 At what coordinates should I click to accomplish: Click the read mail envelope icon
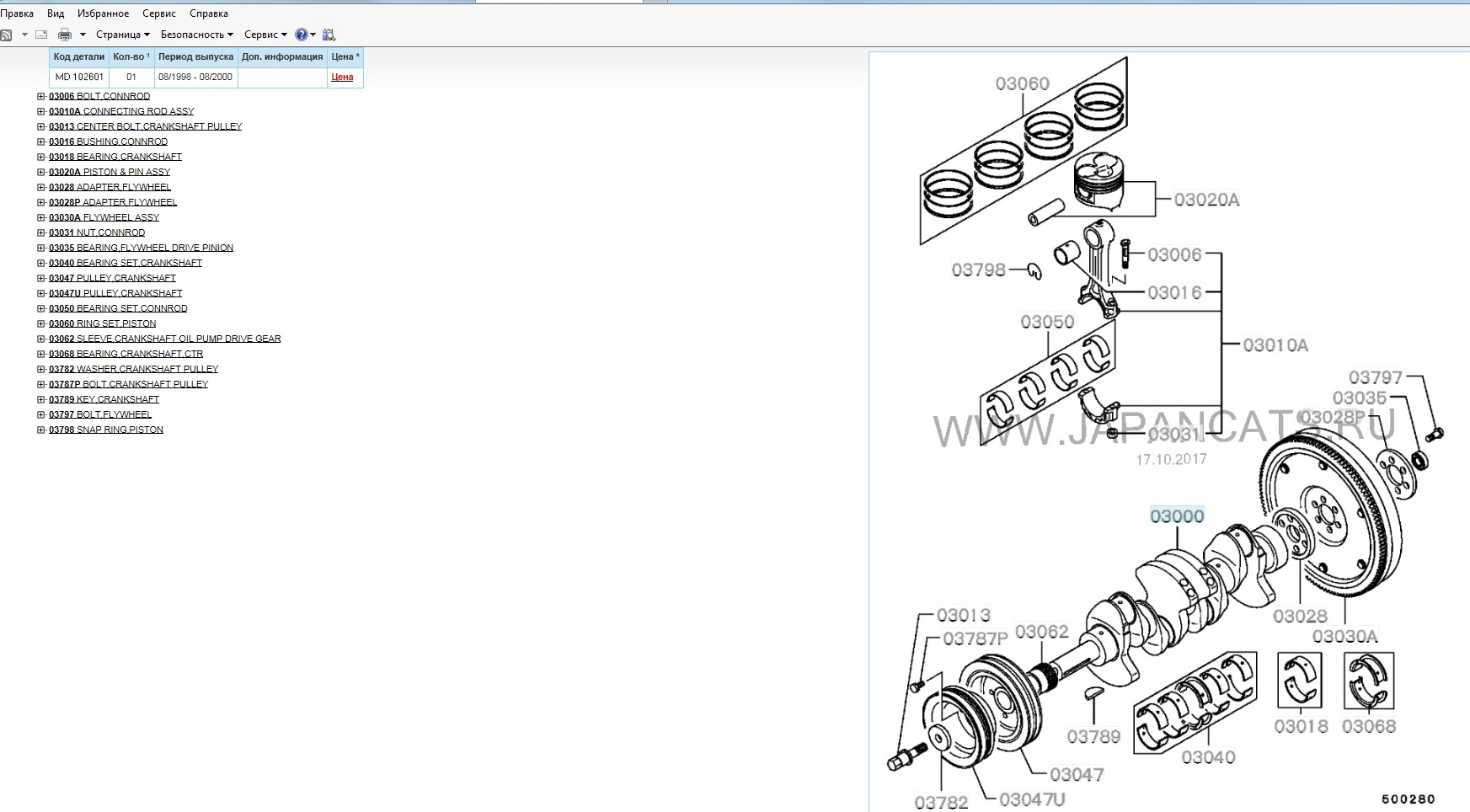pos(41,35)
